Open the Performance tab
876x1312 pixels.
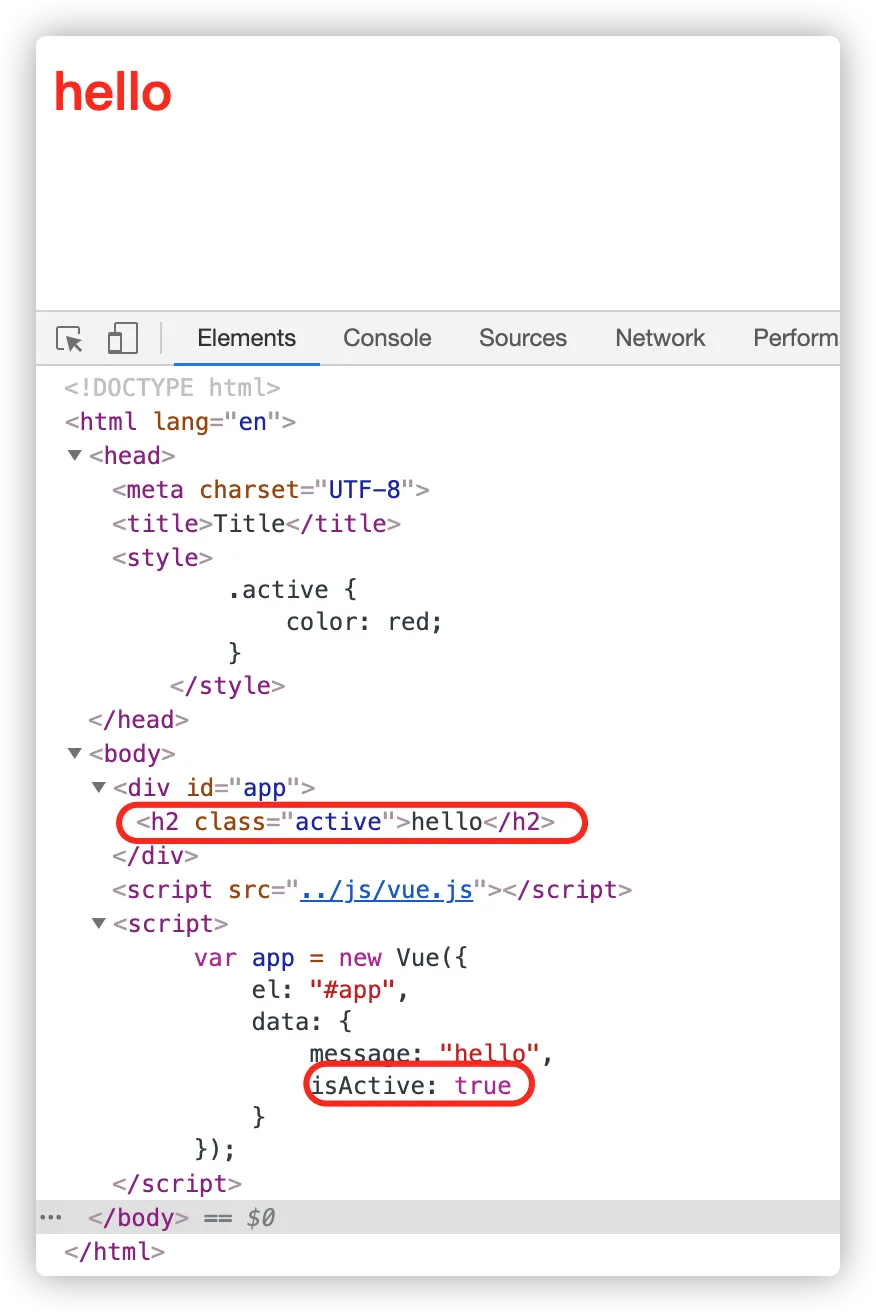[796, 338]
